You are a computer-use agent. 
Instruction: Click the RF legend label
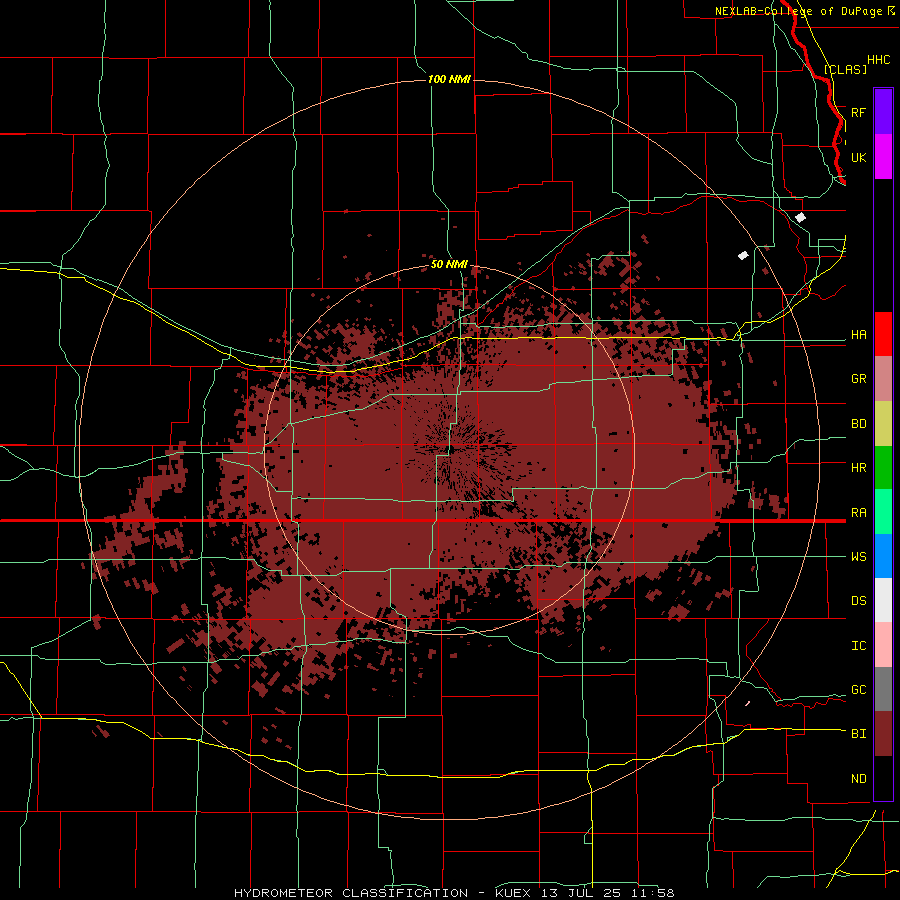pos(858,112)
